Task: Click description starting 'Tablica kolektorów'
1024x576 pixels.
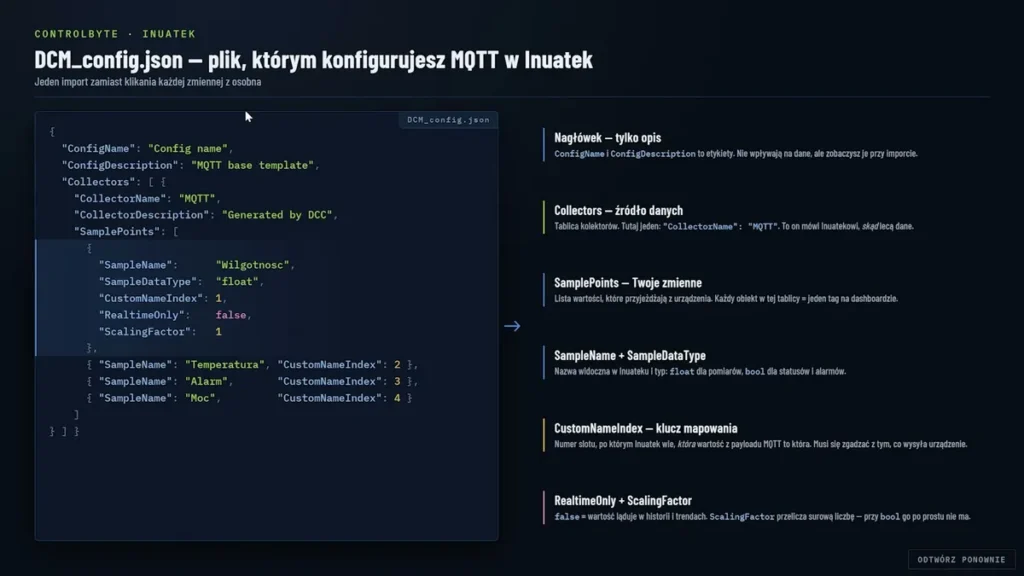Action: pyautogui.click(x=734, y=226)
